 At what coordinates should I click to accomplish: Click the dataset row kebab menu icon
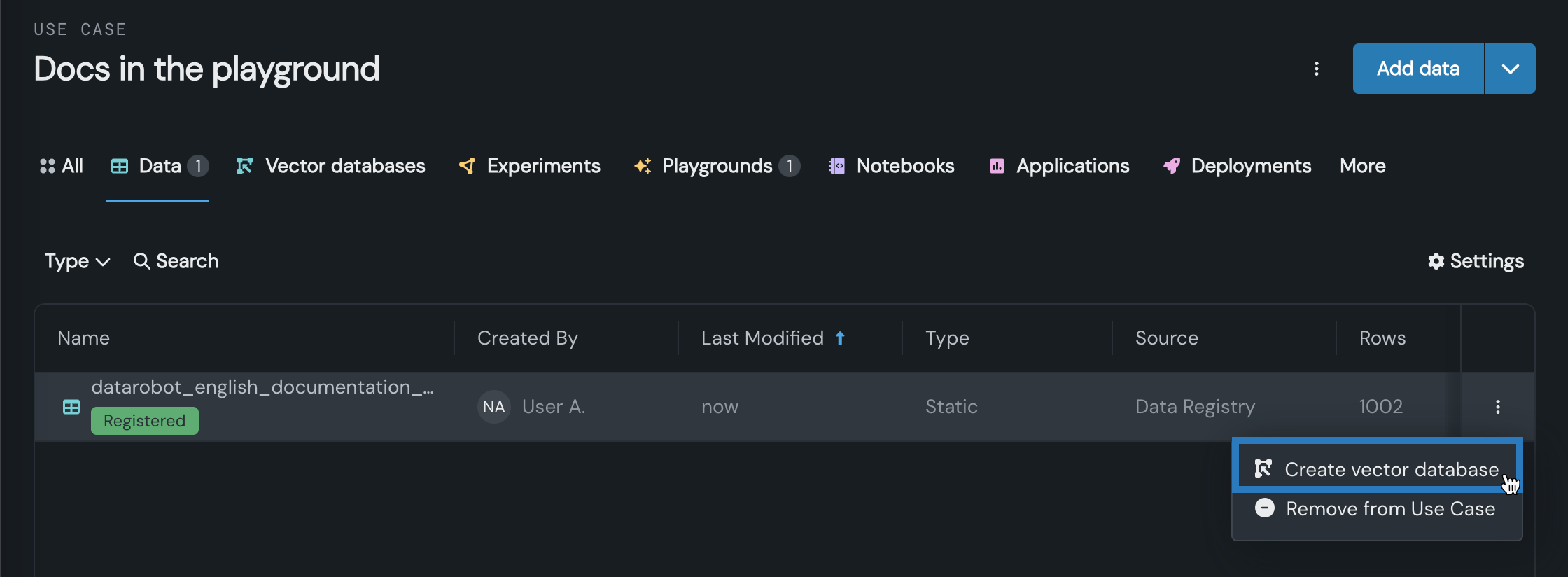(x=1497, y=407)
